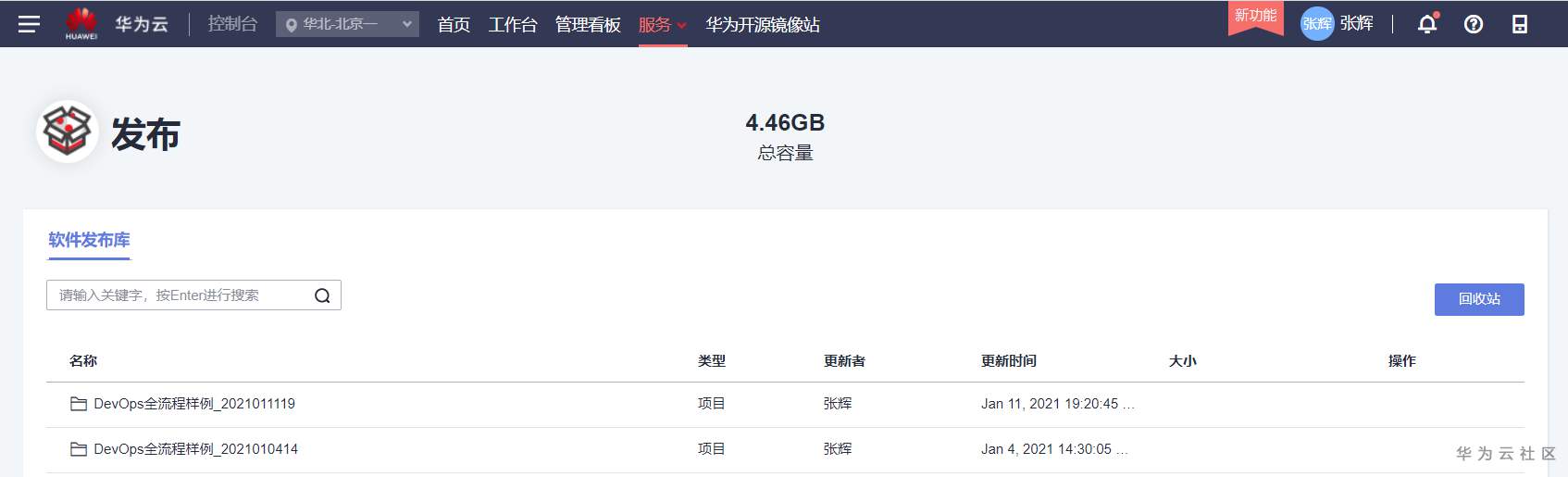Click the help question mark icon
Viewport: 1568px width, 477px height.
(1474, 24)
